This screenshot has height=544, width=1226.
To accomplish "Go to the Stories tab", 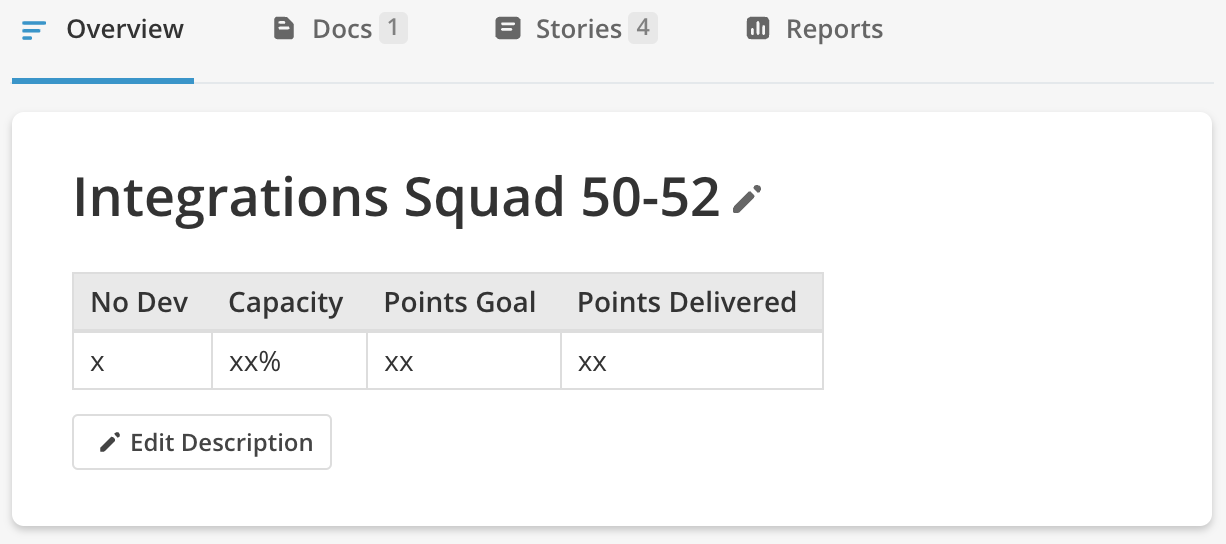I will (x=578, y=30).
